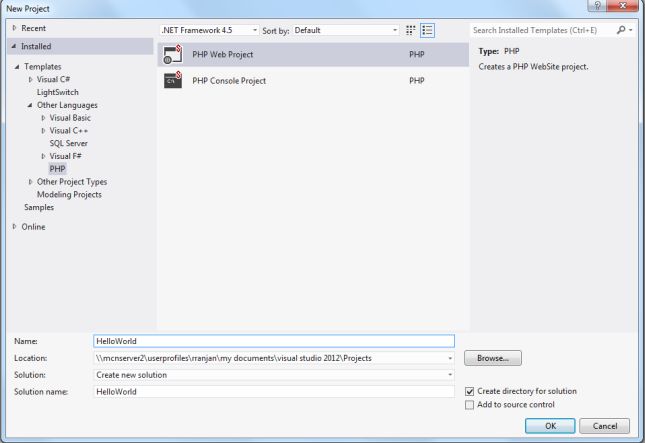Screen dimensions: 645x443
Task: Click the PHP Web Project template icon
Action: coord(172,54)
